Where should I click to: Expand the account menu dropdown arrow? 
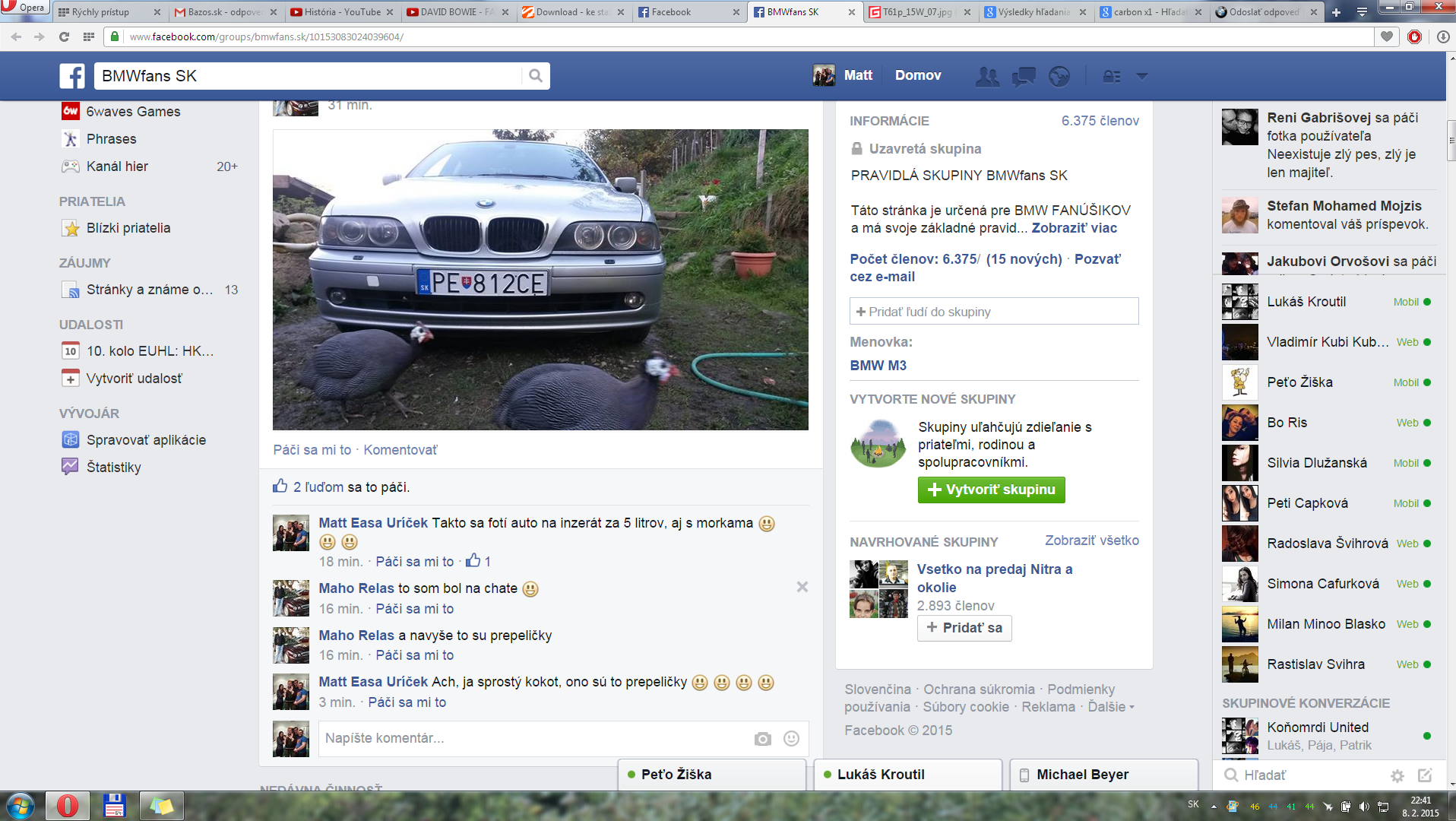click(x=1141, y=76)
